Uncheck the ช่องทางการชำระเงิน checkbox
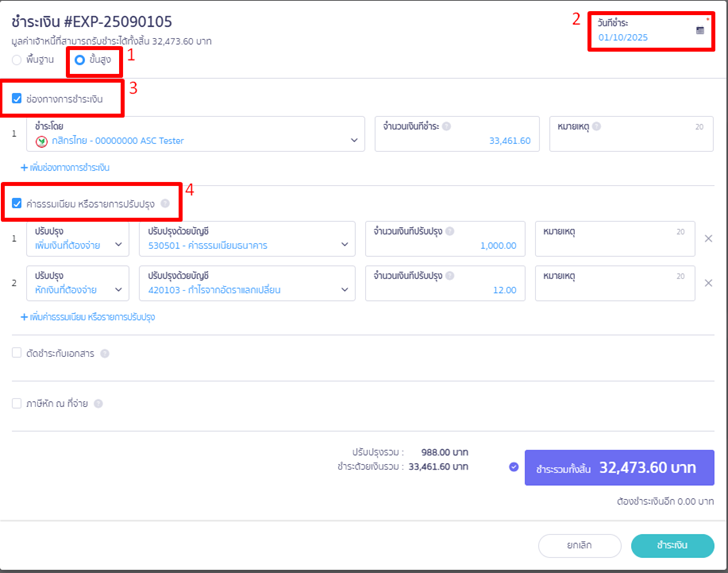Image resolution: width=728 pixels, height=573 pixels. click(x=17, y=99)
